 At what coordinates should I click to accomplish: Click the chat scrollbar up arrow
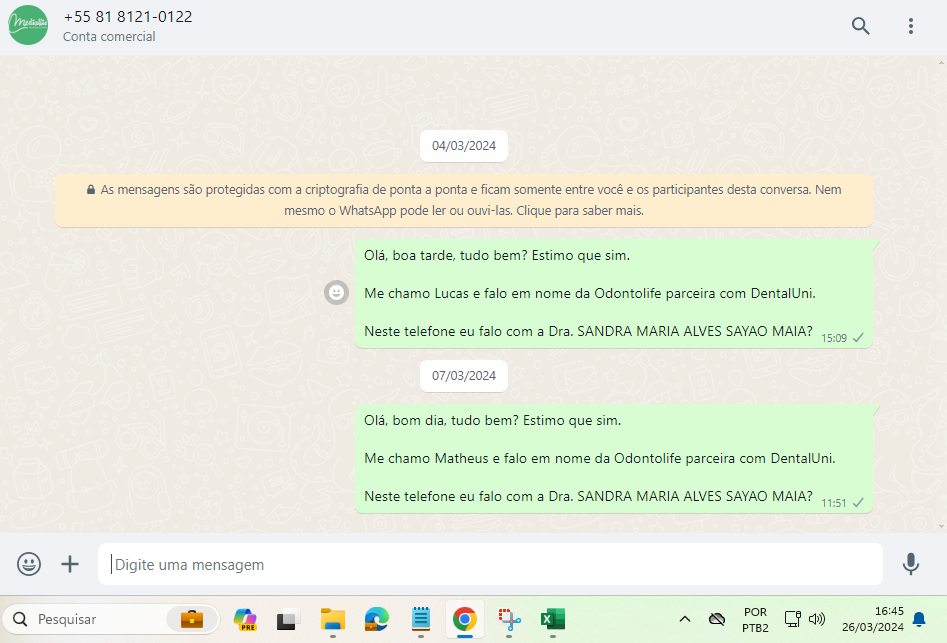pos(942,62)
